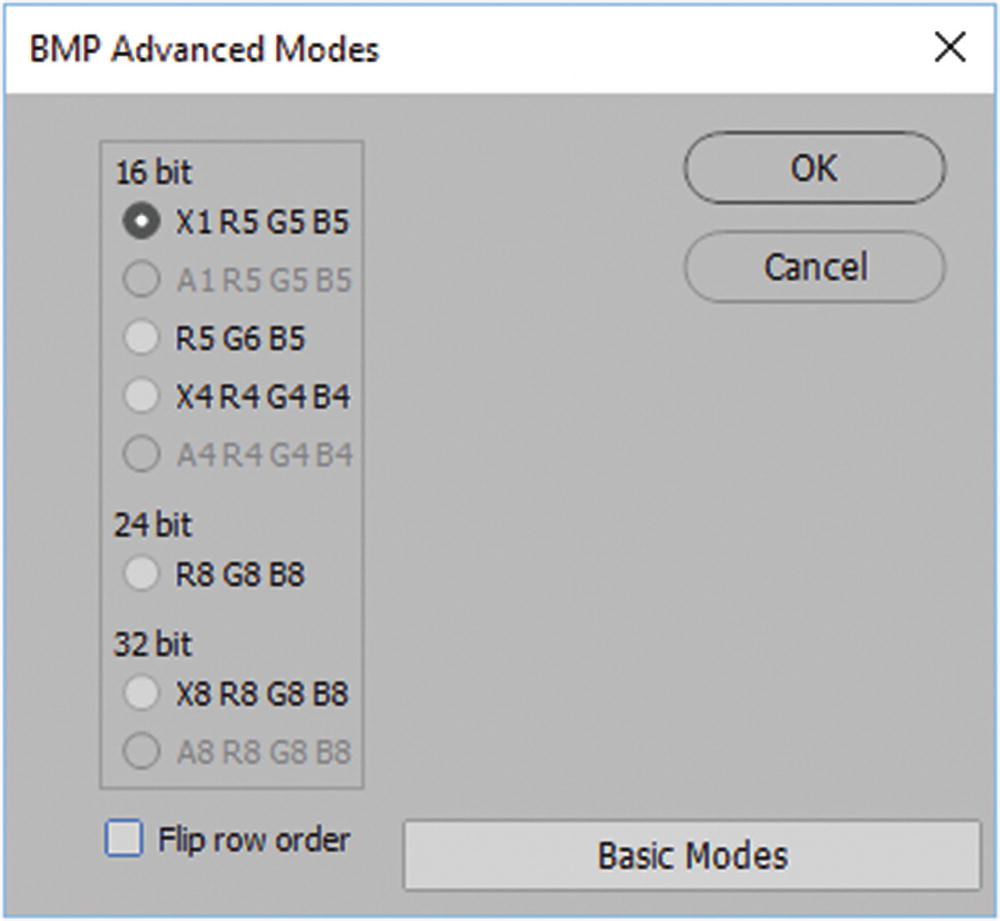Confirm the dialog with the OK button
This screenshot has width=1000, height=921.
coord(814,168)
